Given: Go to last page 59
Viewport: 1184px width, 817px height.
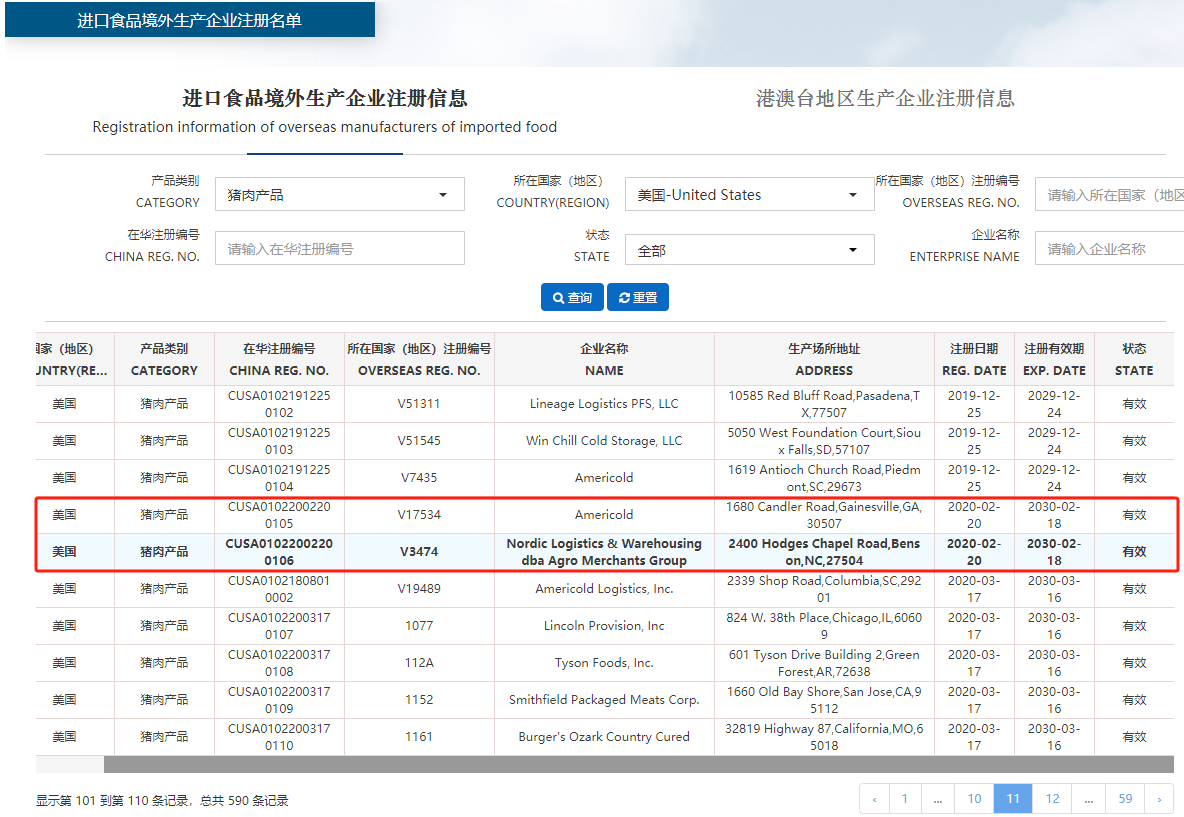Looking at the screenshot, I should pos(1125,799).
